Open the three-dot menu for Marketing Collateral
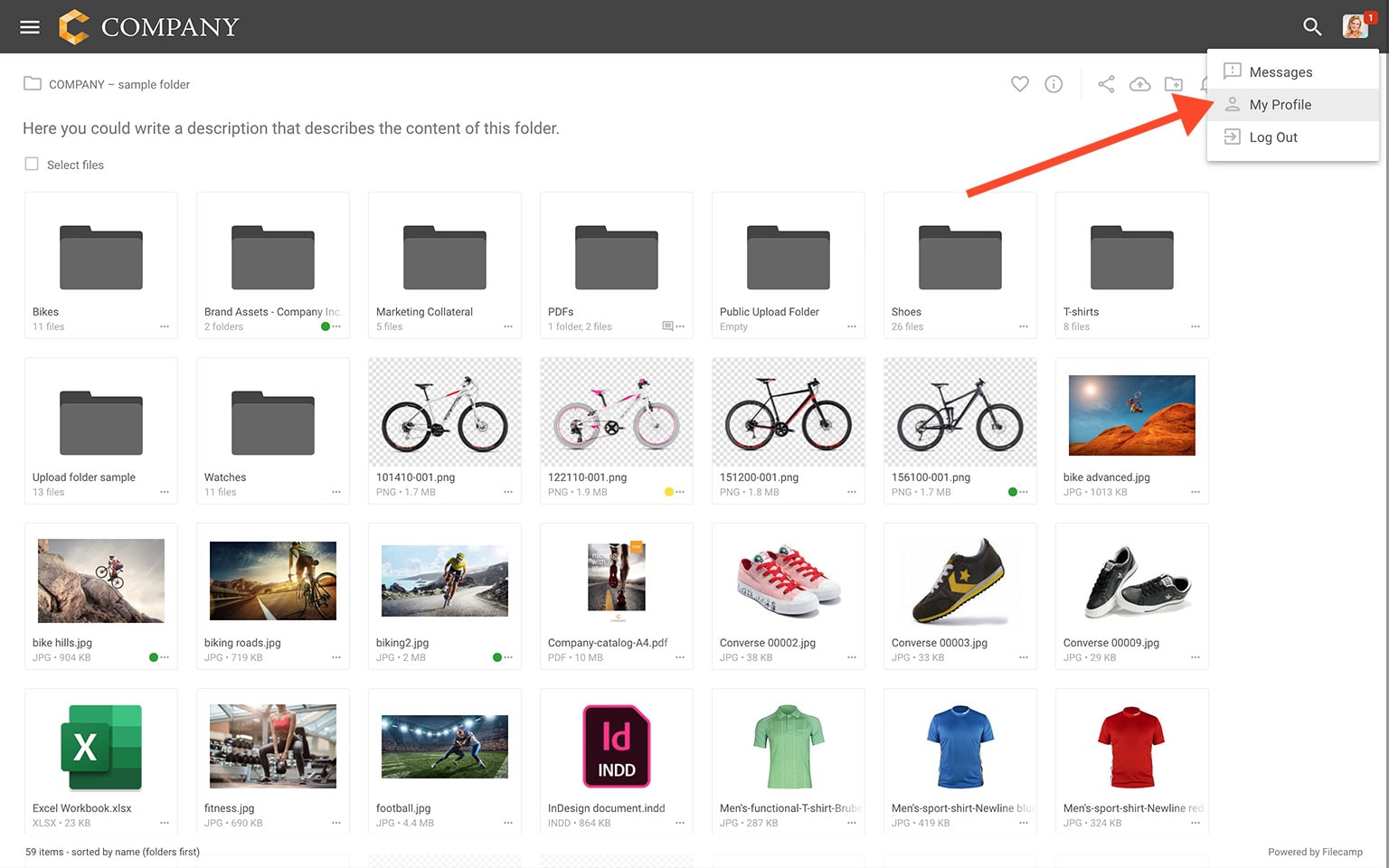This screenshot has height=868, width=1389. point(508,326)
